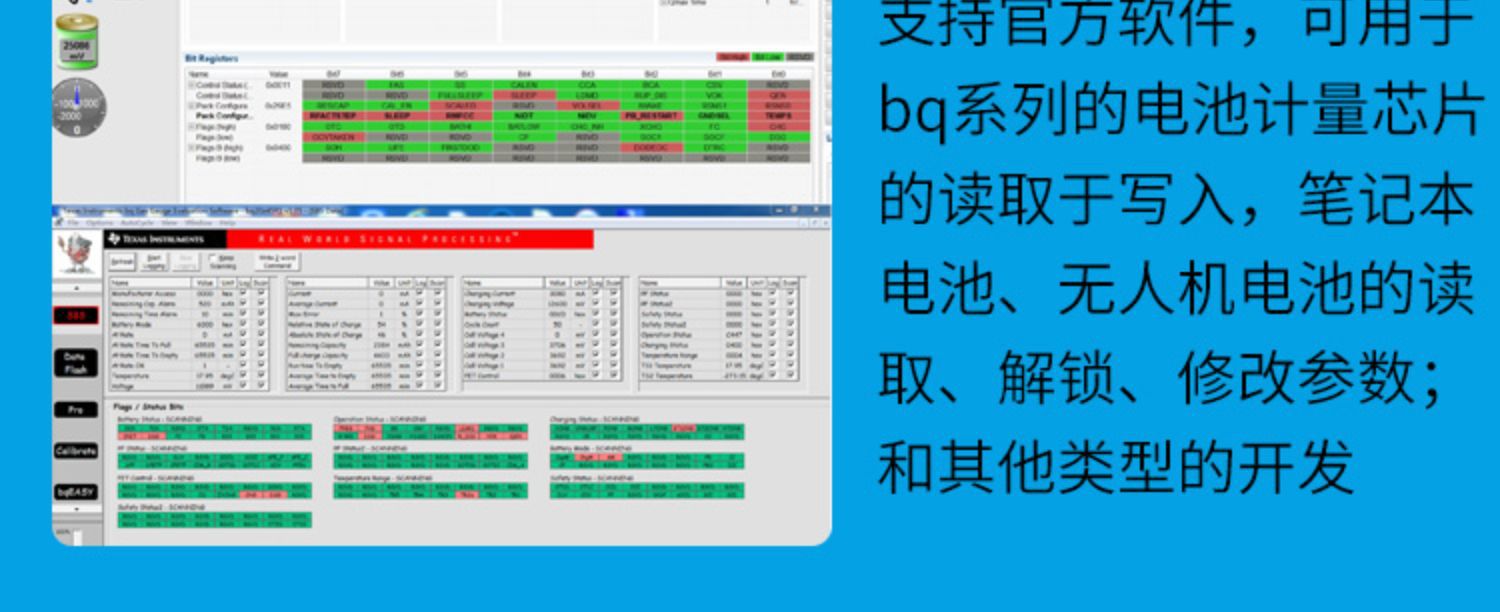The height and width of the screenshot is (612, 1500).
Task: Select the Cycle Count row
Action: coord(543,324)
